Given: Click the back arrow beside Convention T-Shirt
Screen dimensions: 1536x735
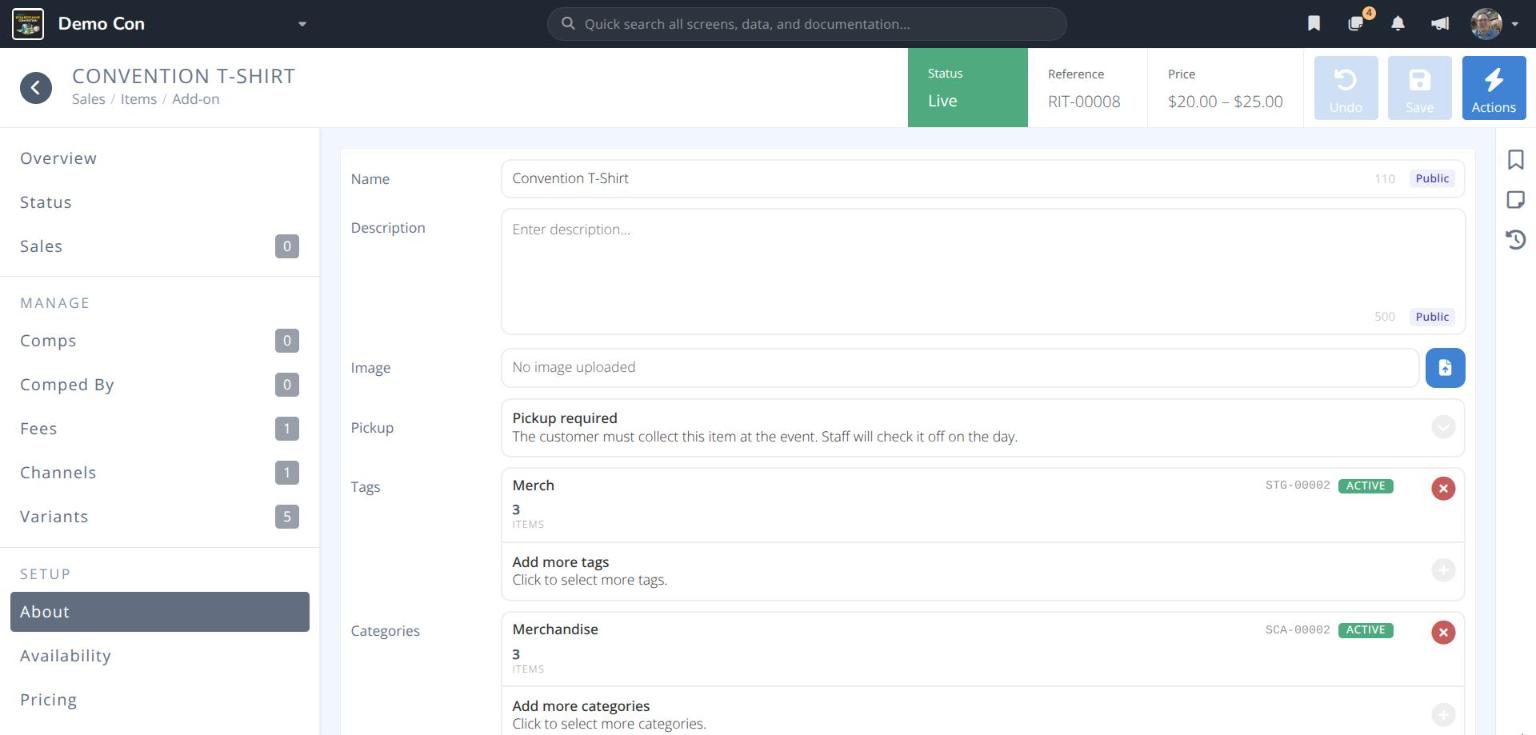Looking at the screenshot, I should [x=36, y=87].
